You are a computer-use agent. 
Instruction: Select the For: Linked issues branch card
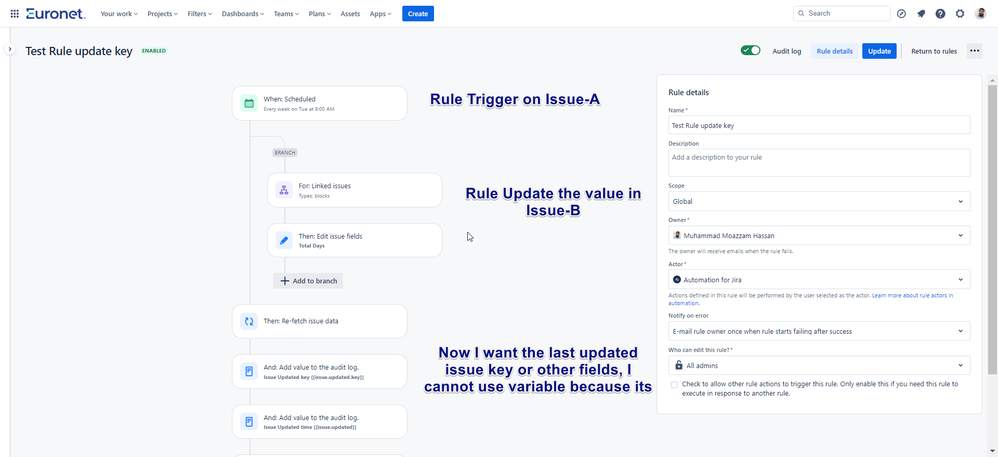point(355,190)
